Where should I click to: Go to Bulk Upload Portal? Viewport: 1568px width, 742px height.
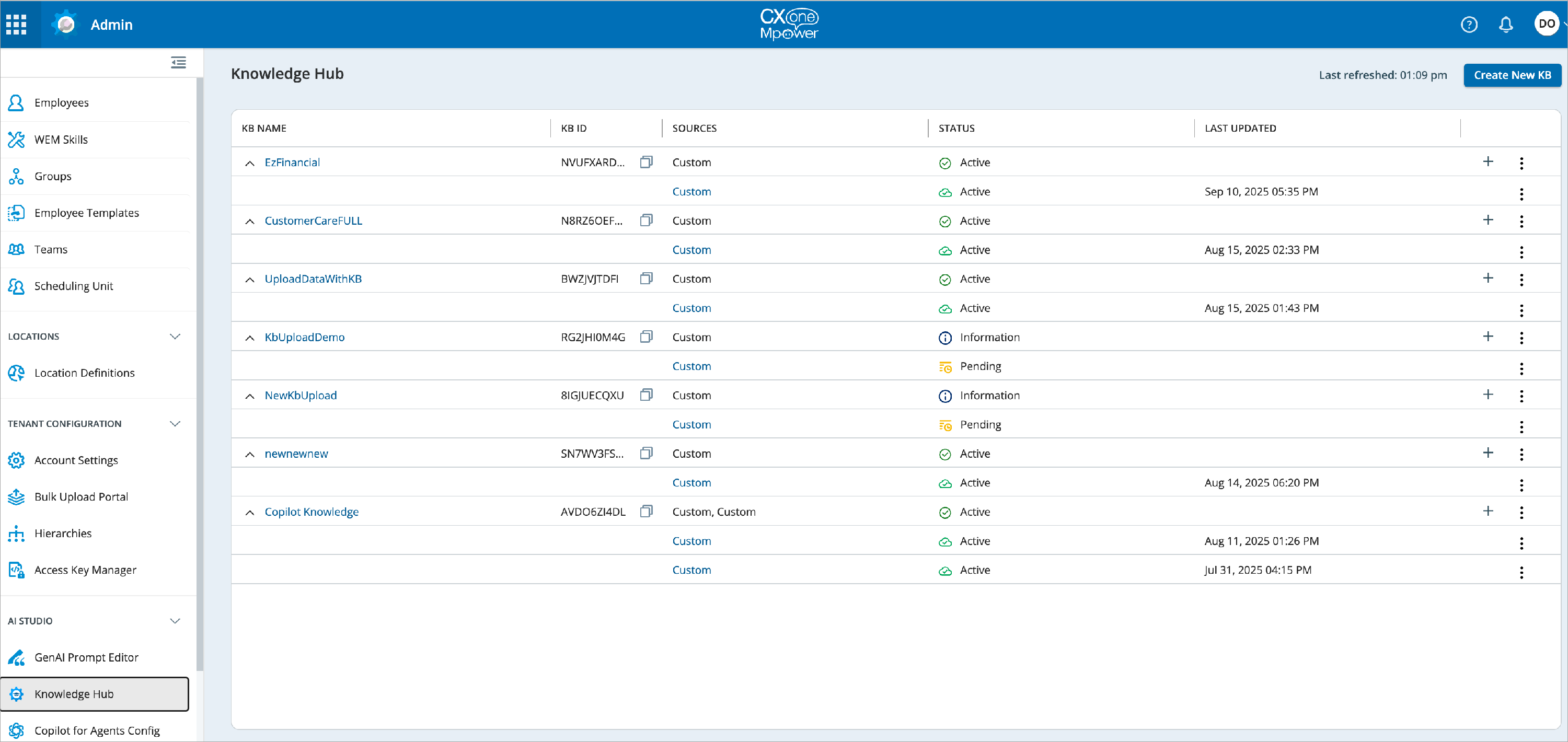pyautogui.click(x=81, y=497)
